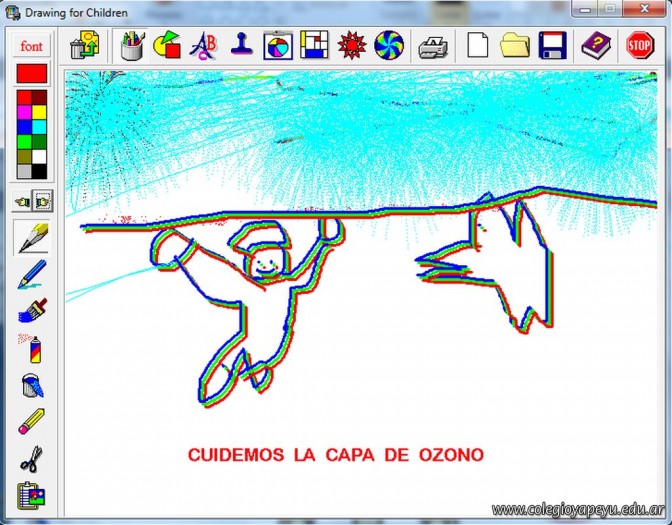Click the font button
672x525 pixels.
[x=31, y=46]
